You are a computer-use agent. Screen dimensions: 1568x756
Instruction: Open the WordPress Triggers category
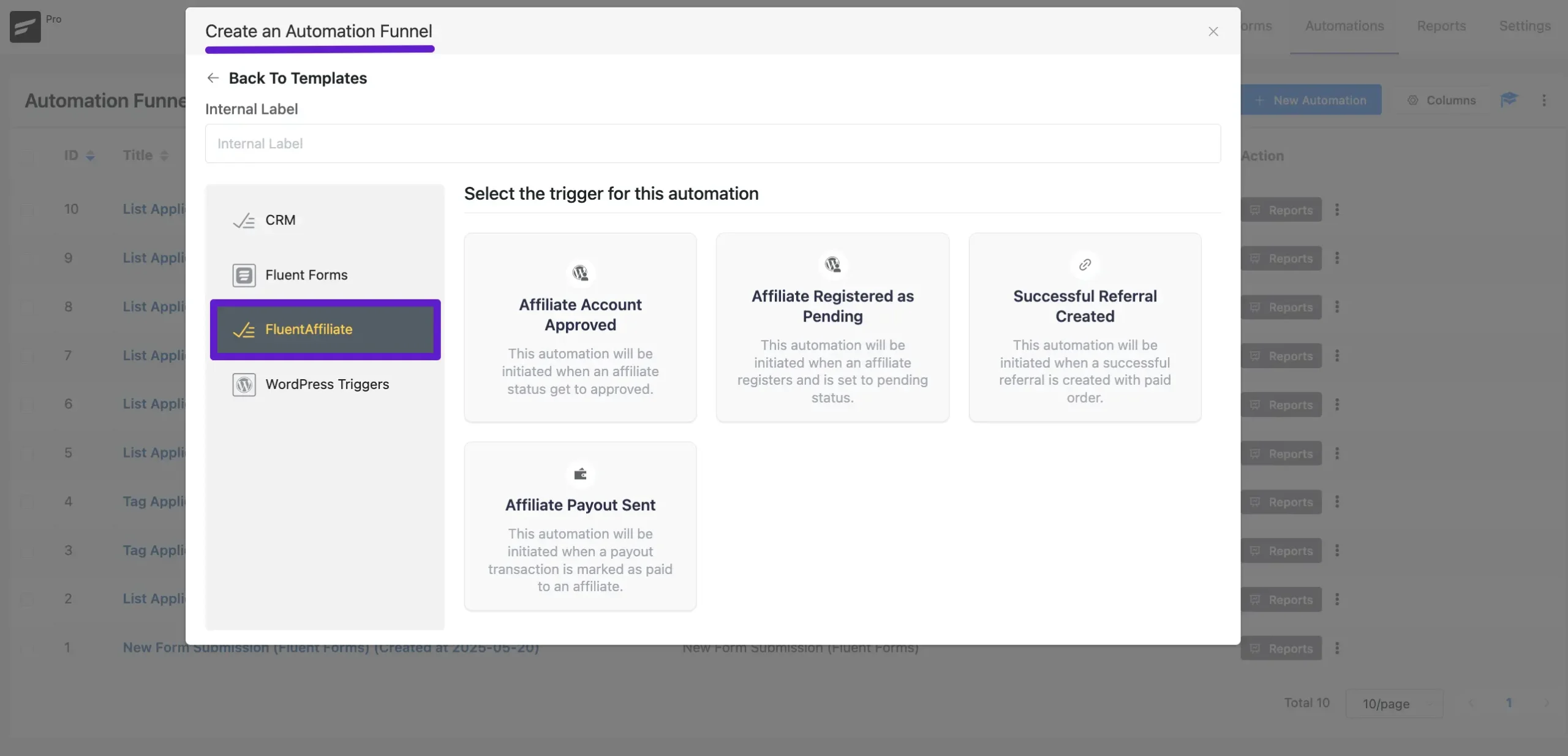[325, 385]
